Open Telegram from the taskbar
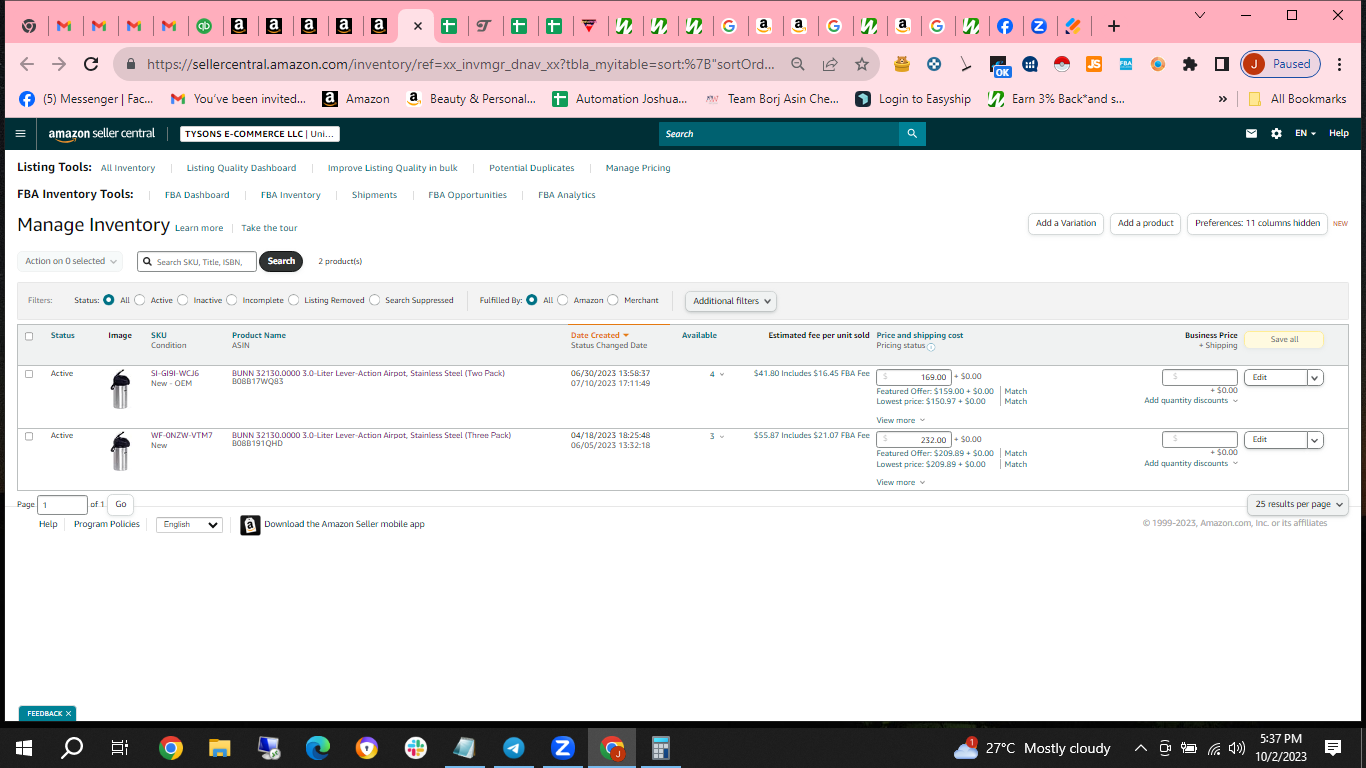This screenshot has height=768, width=1366. point(514,748)
